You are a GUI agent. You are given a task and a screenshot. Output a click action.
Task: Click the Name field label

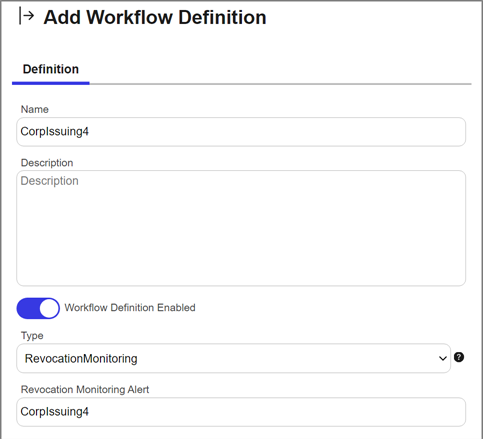click(35, 109)
